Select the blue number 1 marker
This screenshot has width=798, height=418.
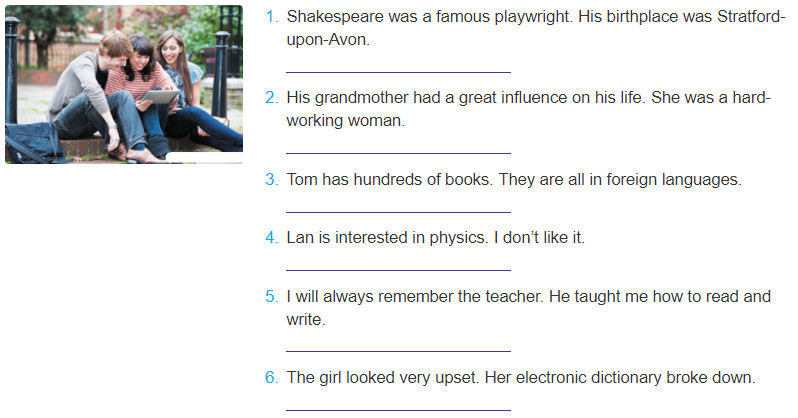[x=272, y=17]
